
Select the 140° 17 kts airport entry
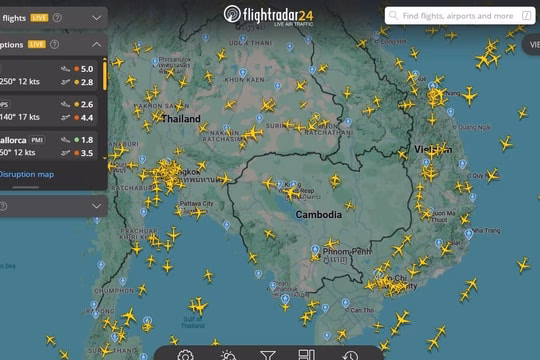tap(48, 110)
